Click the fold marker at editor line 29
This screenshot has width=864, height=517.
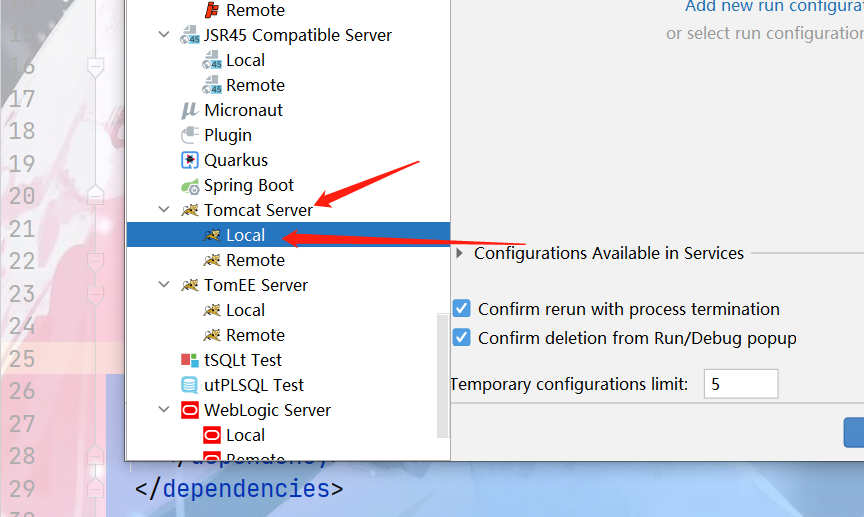(96, 488)
